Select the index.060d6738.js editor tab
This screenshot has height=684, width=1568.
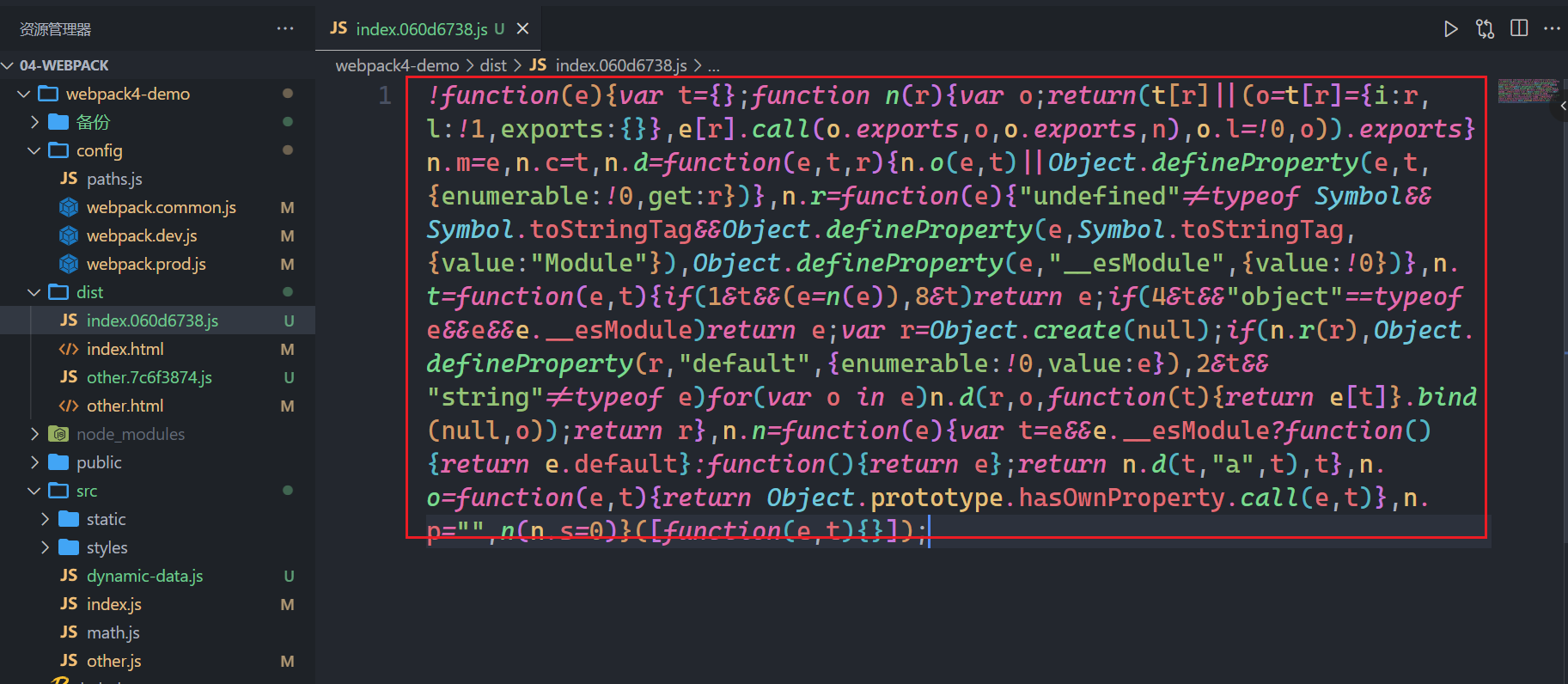pyautogui.click(x=428, y=28)
